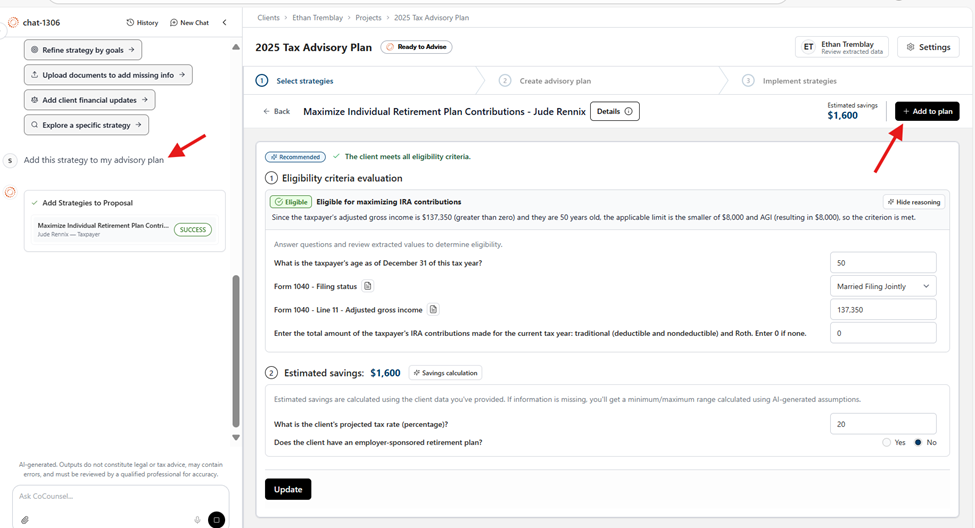Click the Add to plan button
This screenshot has width=975, height=528.
click(x=926, y=111)
